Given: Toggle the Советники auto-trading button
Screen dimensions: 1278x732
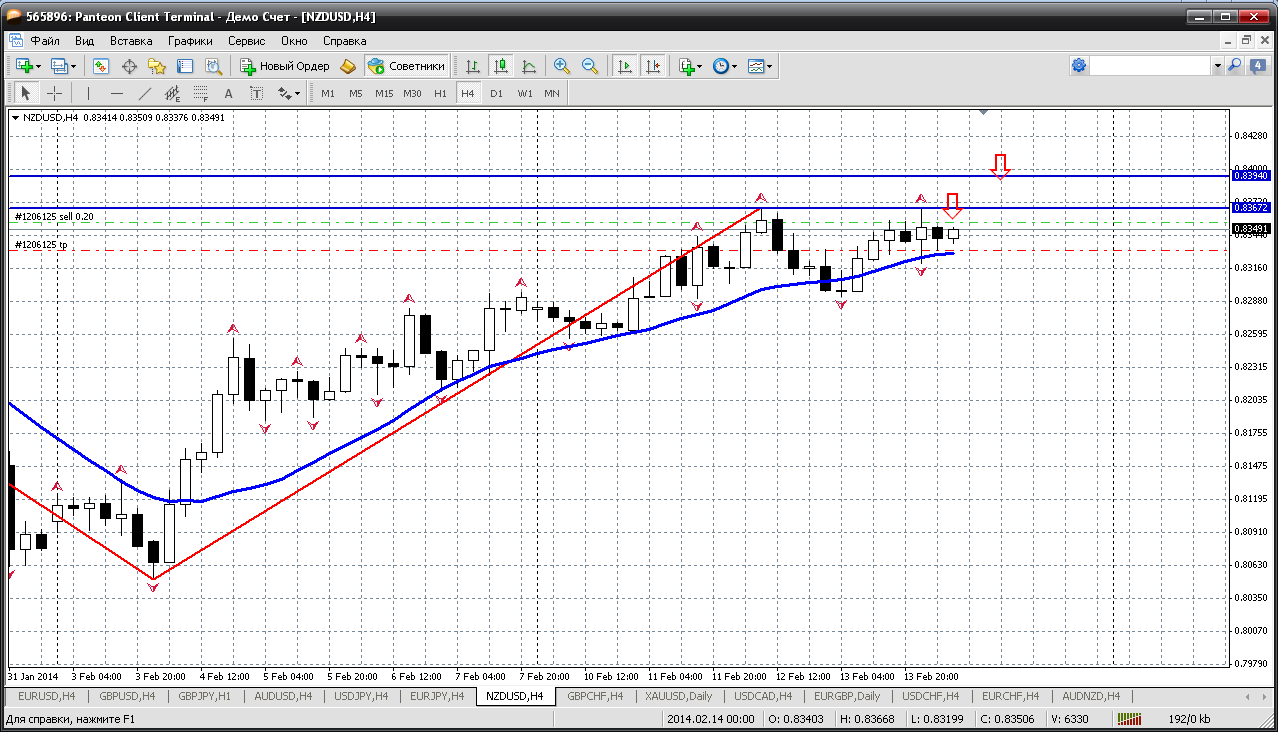Looking at the screenshot, I should coord(406,66).
